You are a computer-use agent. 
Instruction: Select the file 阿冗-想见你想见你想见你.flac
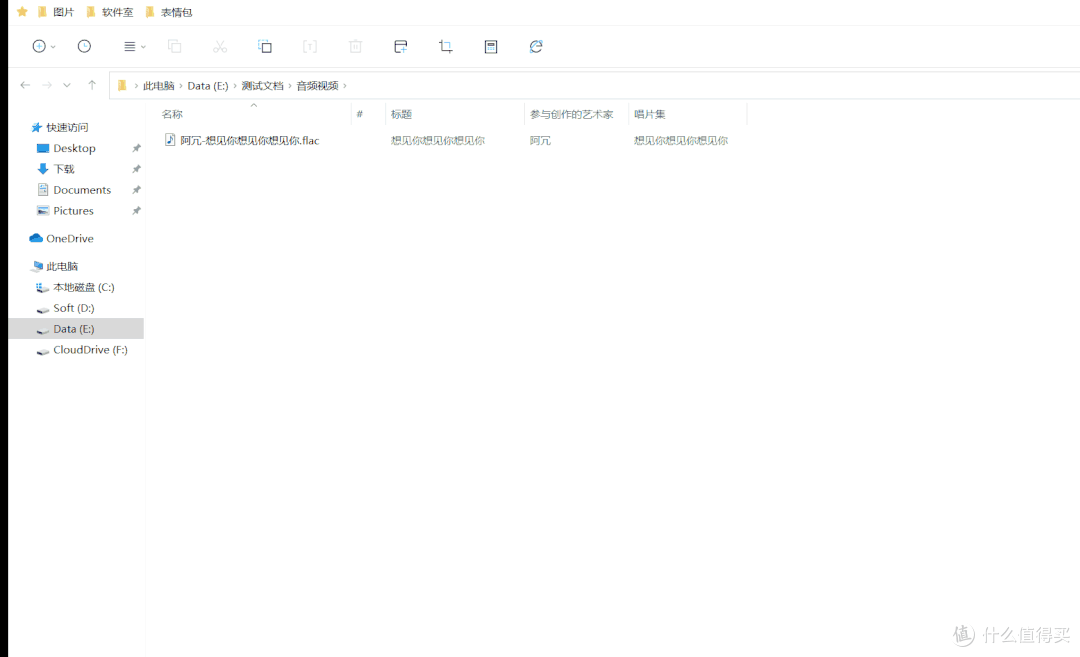point(249,140)
